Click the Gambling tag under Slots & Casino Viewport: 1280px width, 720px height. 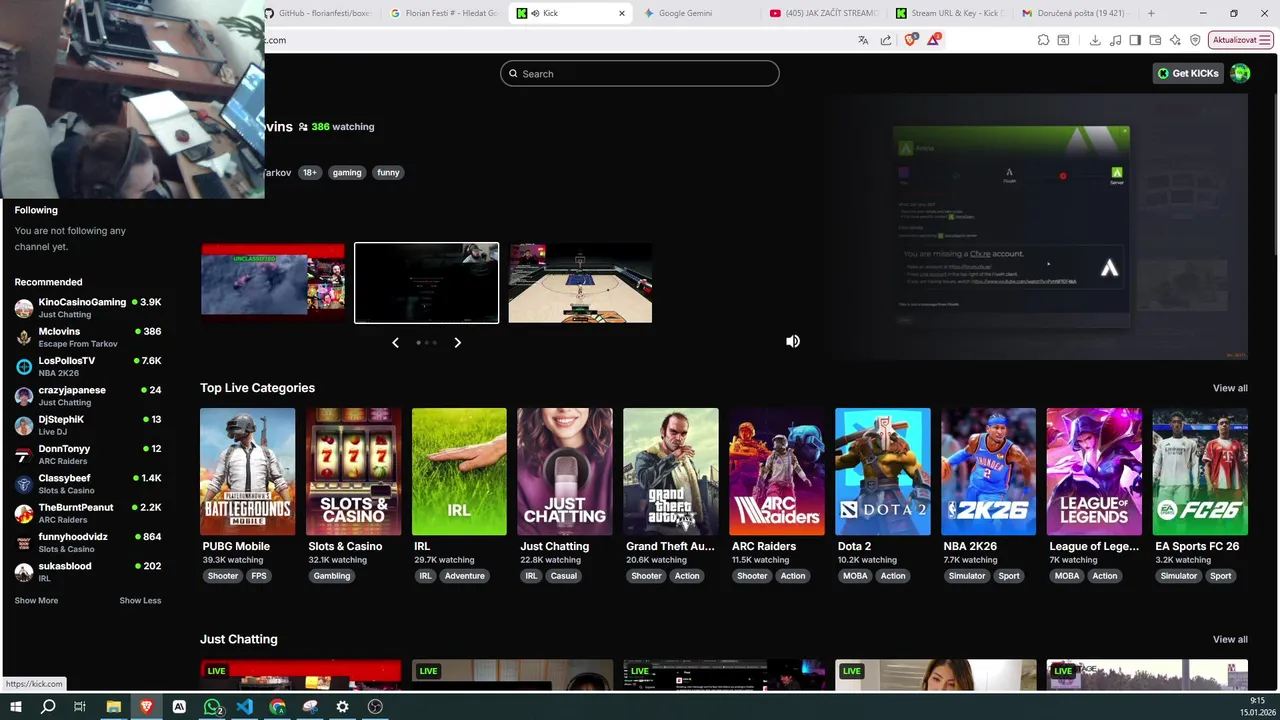[x=332, y=576]
